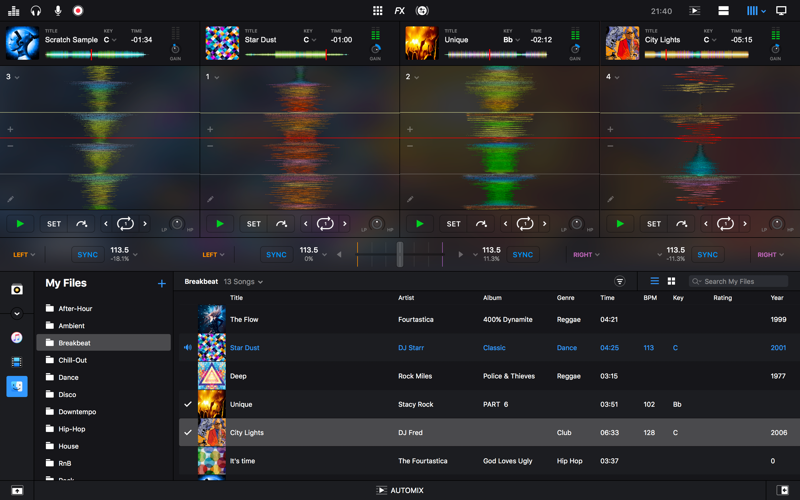Screen dimensions: 800x500
Task: Click the Unique track overview waveform
Action: (x=496, y=54)
